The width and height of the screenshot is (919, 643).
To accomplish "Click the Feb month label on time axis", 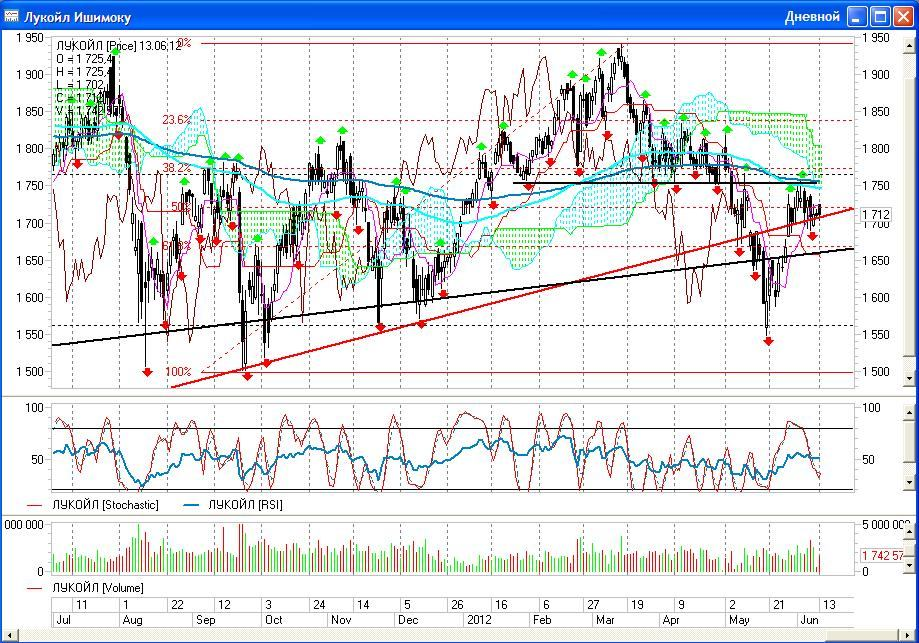I will 542,620.
